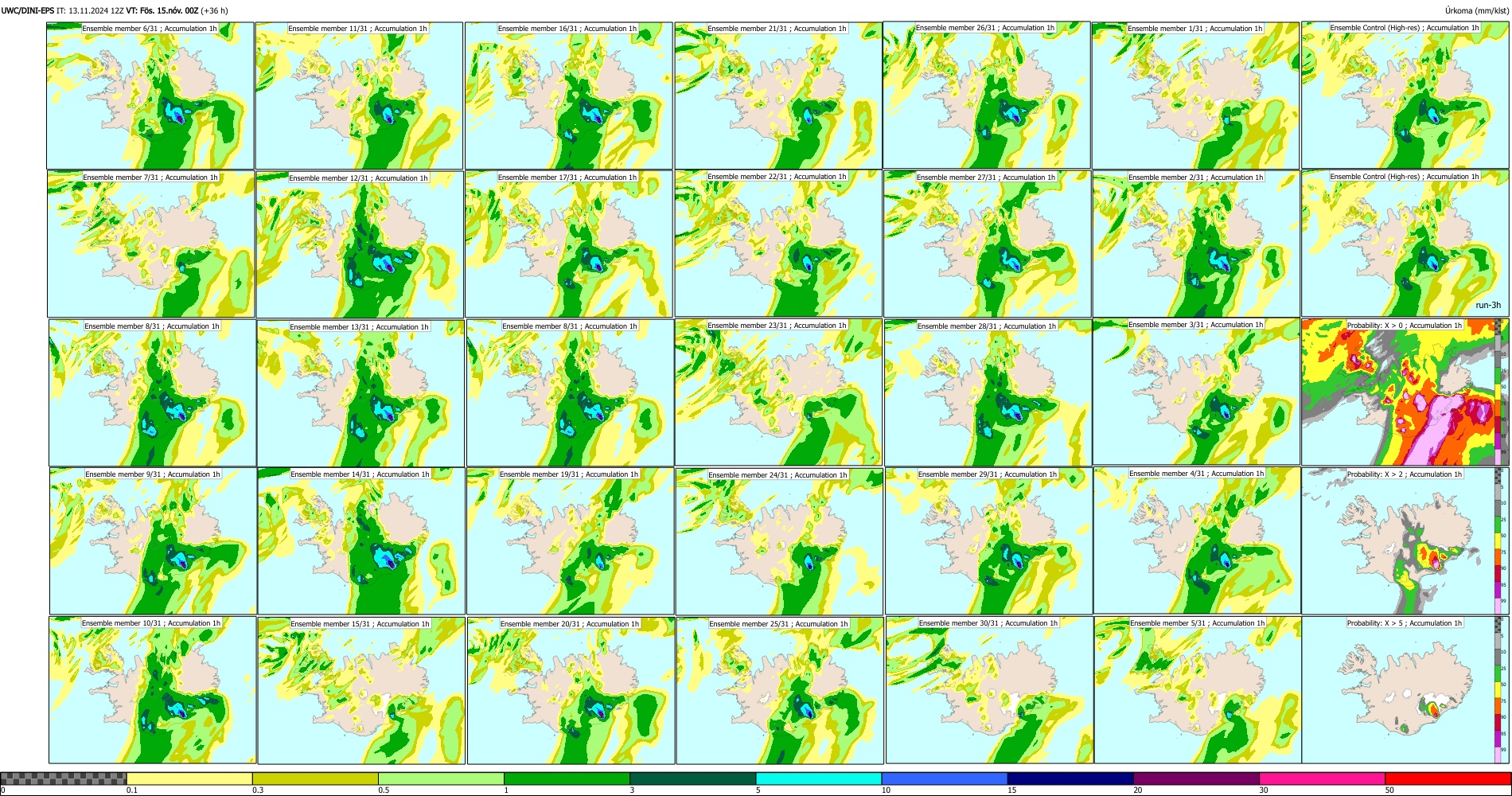Open the Ensemble member 11/31 map panel

[x=359, y=96]
